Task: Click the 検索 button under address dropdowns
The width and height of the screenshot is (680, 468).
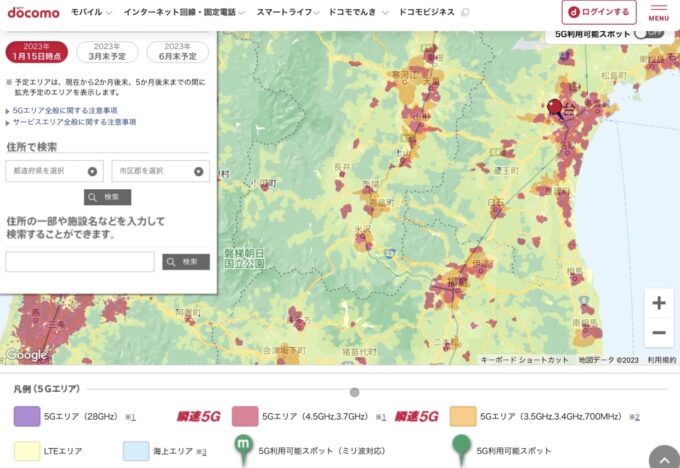Action: pyautogui.click(x=108, y=197)
